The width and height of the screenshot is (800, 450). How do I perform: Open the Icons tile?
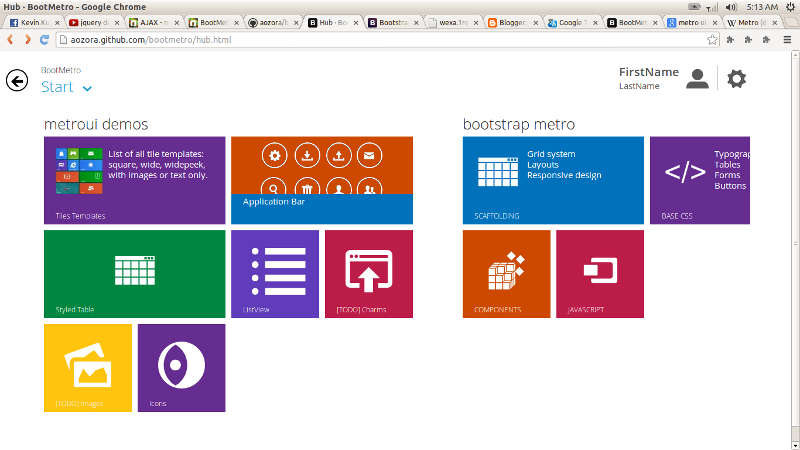point(182,368)
